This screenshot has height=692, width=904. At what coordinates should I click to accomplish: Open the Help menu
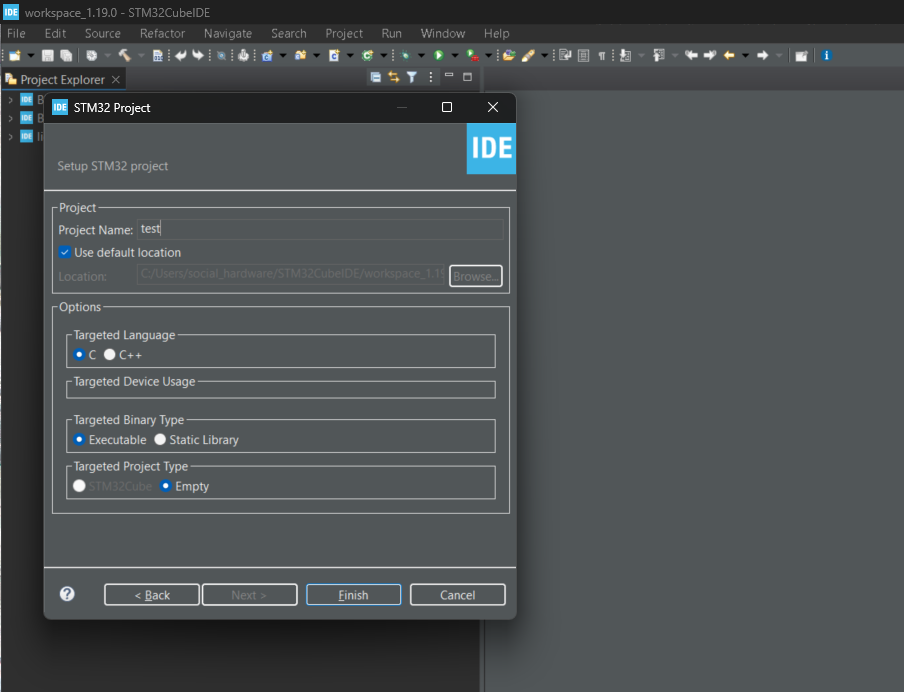tap(496, 33)
